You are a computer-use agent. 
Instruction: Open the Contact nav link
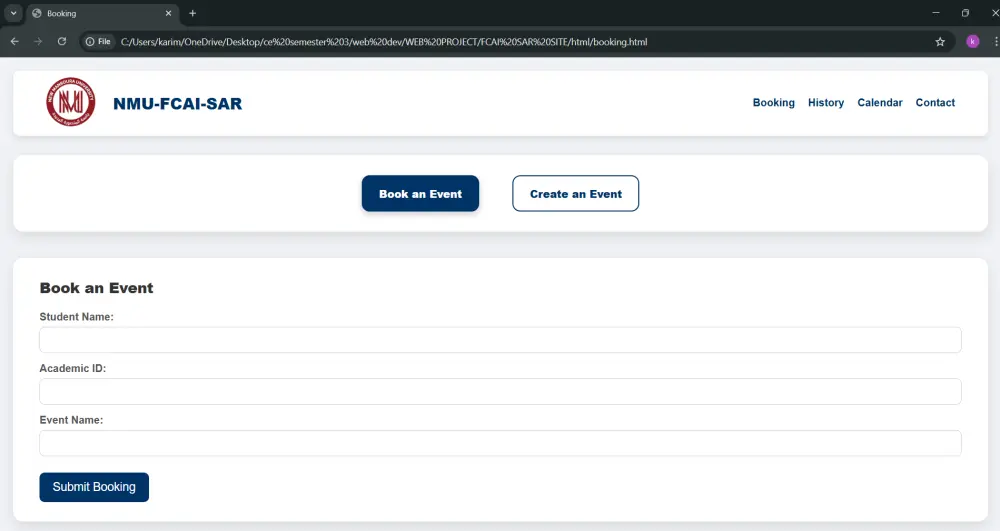(x=935, y=103)
